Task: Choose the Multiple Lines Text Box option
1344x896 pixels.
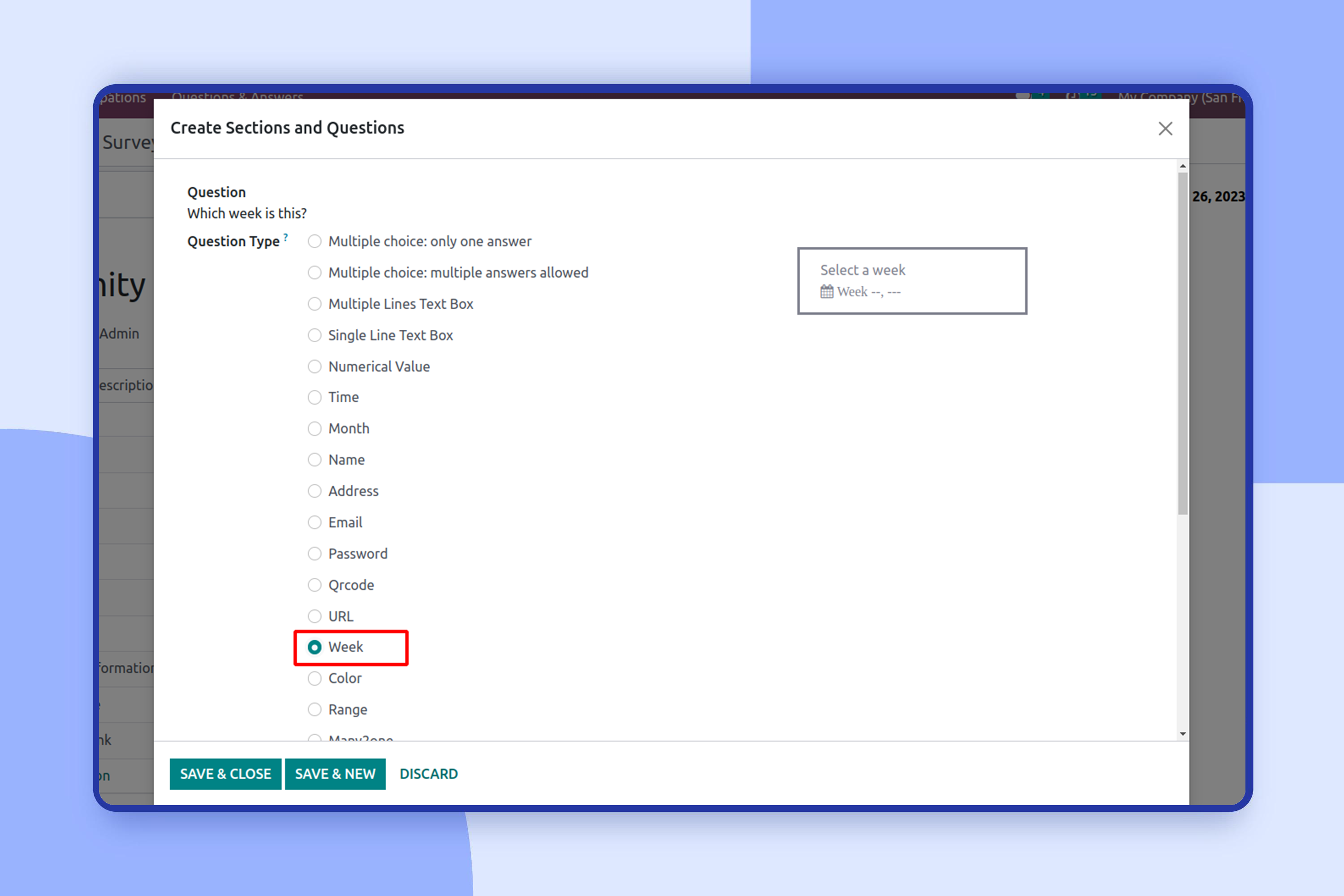Action: pyautogui.click(x=315, y=304)
